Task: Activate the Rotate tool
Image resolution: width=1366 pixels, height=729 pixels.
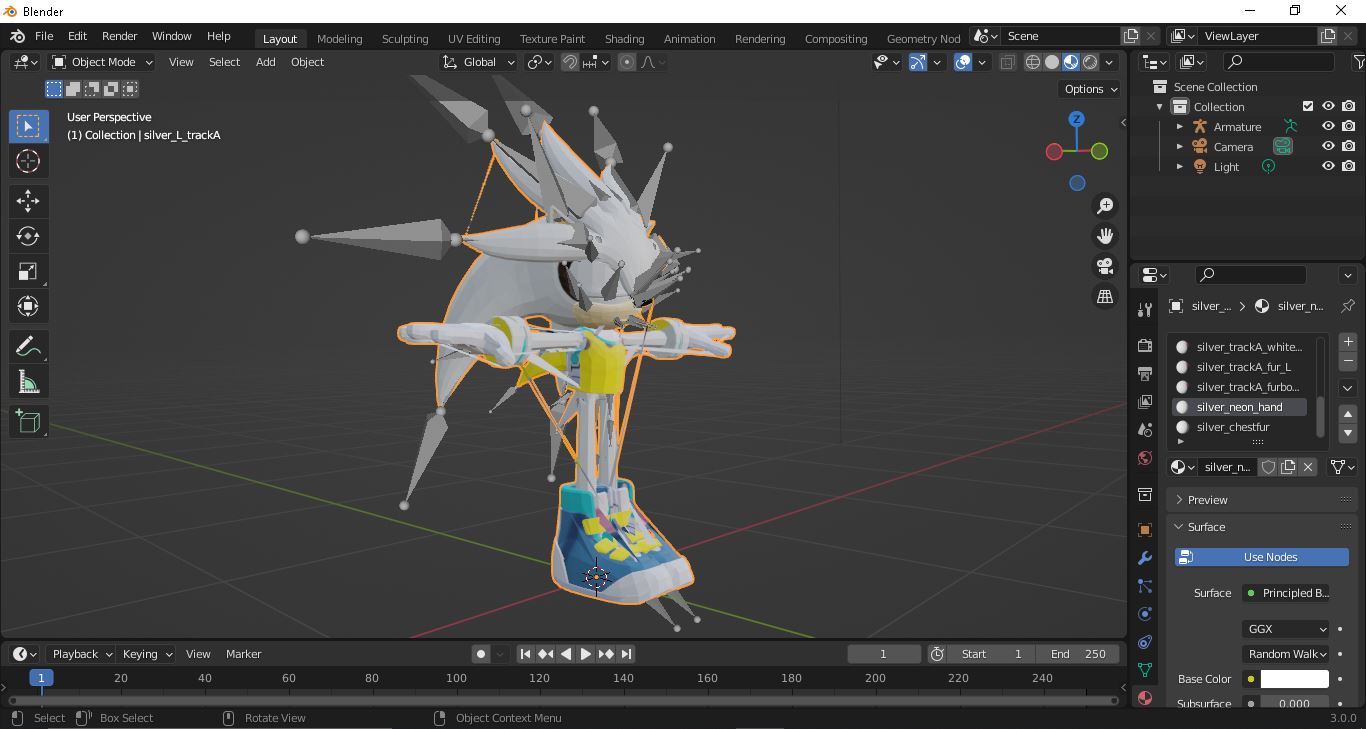Action: click(28, 236)
